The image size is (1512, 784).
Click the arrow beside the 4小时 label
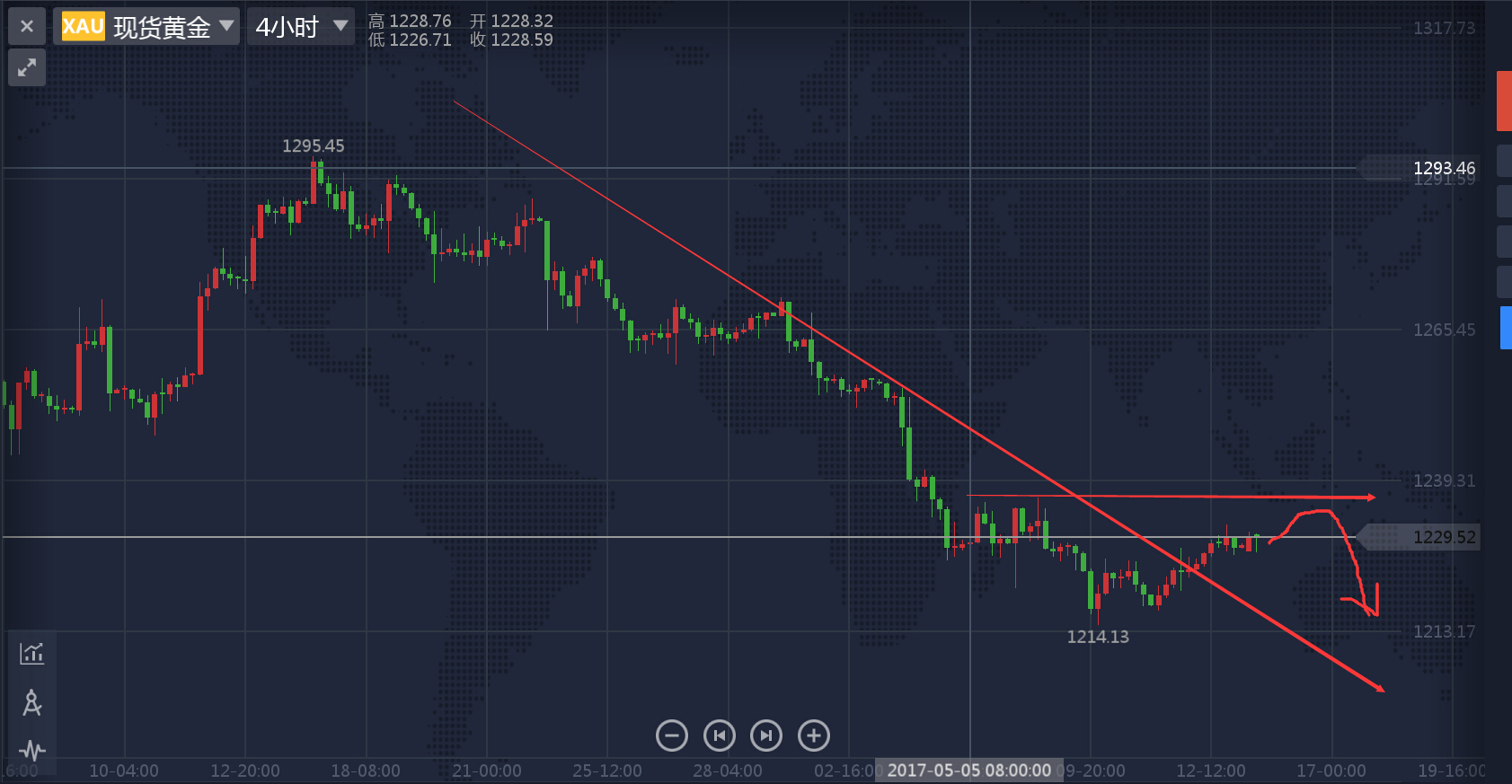[340, 26]
